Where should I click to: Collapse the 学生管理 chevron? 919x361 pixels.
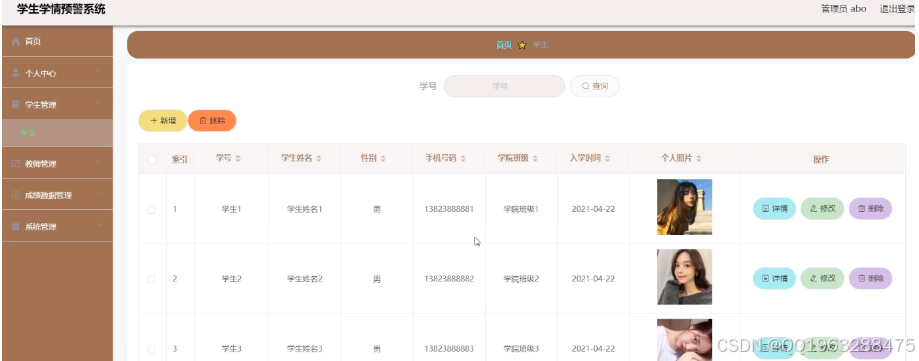pyautogui.click(x=99, y=103)
